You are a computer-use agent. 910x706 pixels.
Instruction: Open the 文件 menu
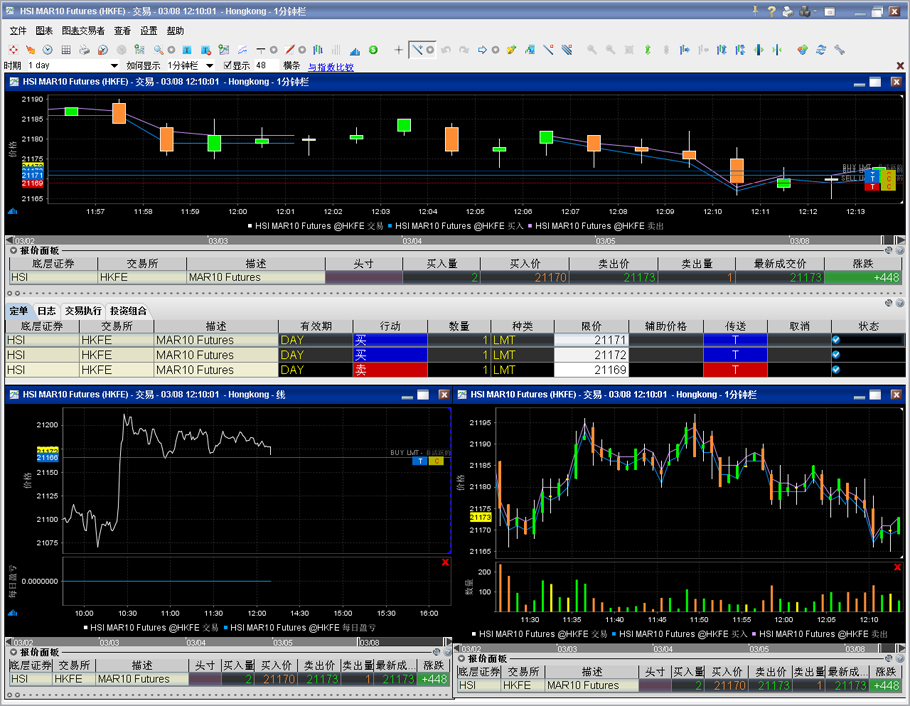pos(18,31)
